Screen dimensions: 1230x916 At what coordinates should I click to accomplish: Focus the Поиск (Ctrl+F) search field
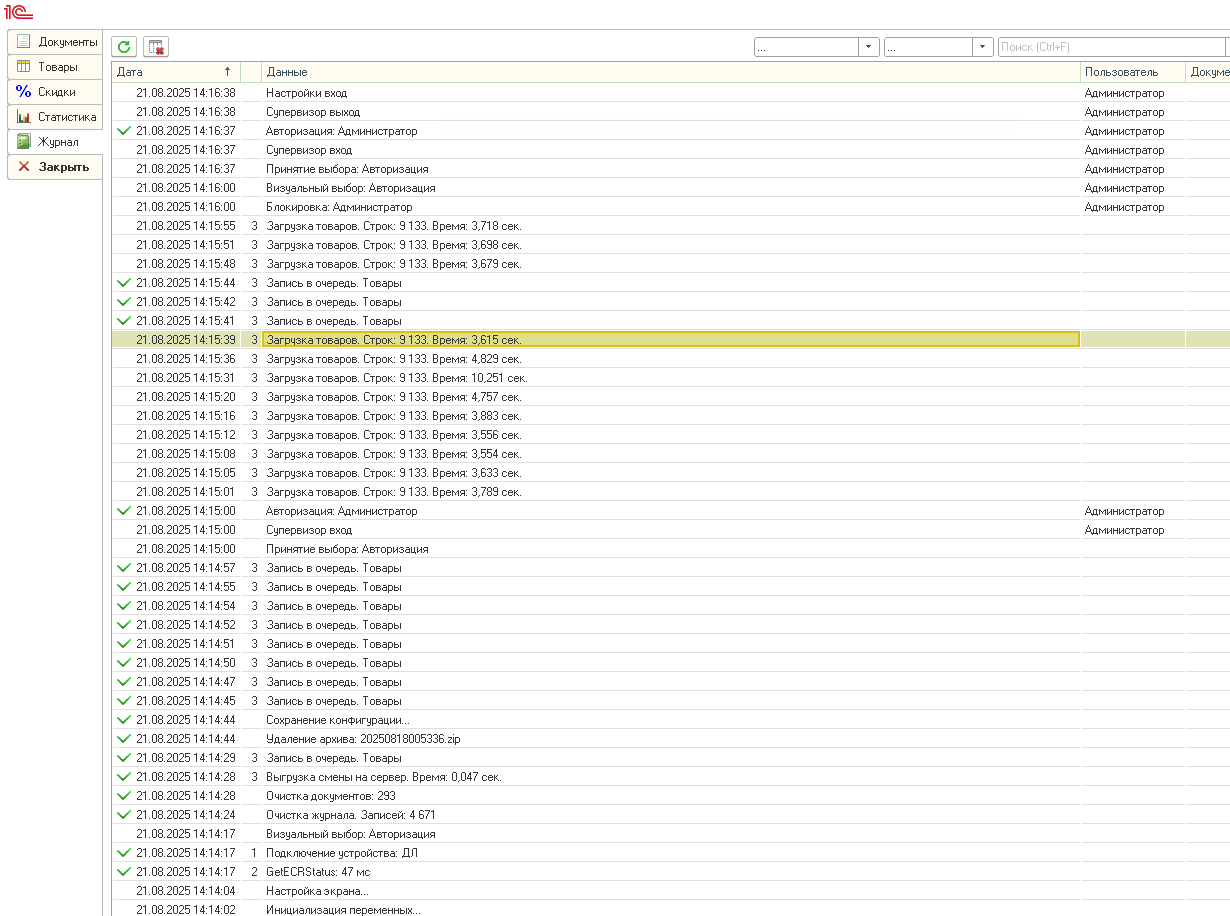coord(1112,47)
